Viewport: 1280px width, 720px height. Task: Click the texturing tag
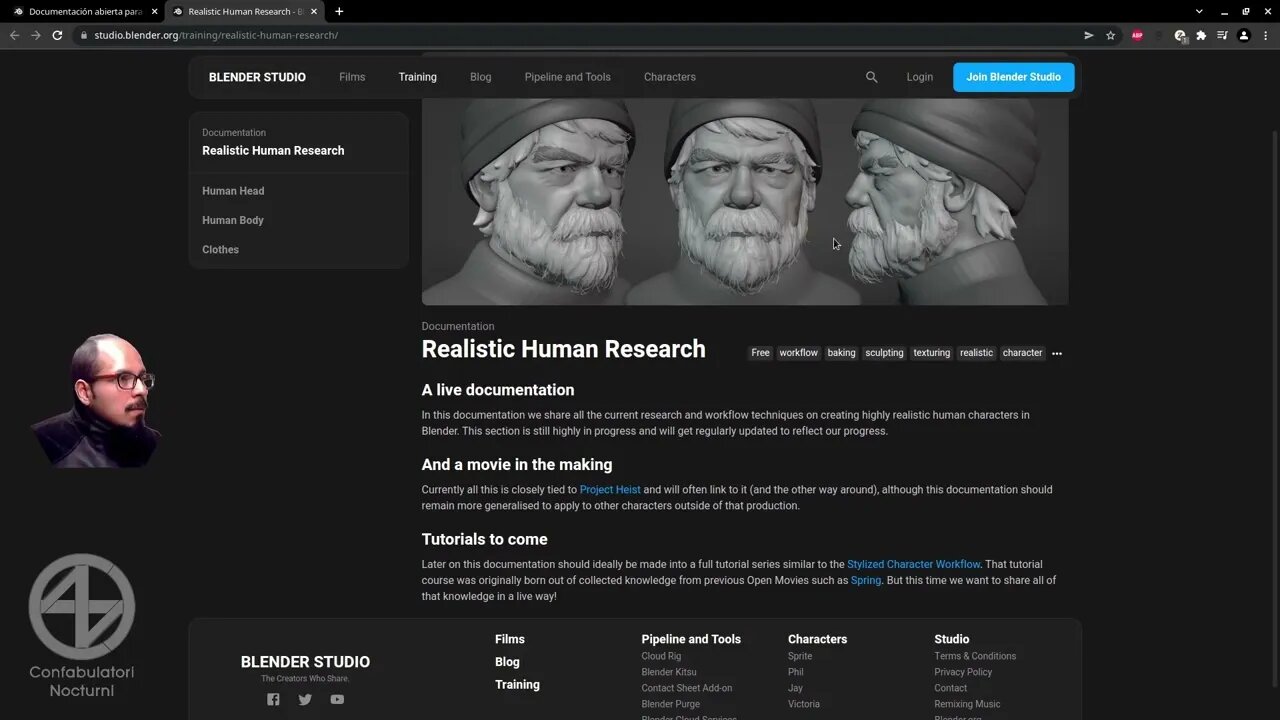point(931,353)
